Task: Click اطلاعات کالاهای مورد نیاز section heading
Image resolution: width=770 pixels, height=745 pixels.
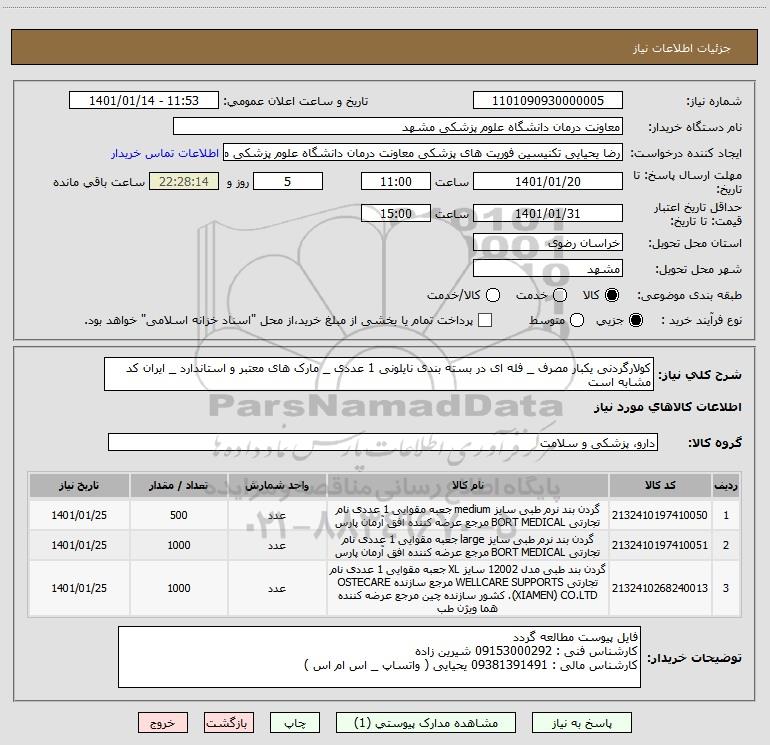Action: pos(668,407)
